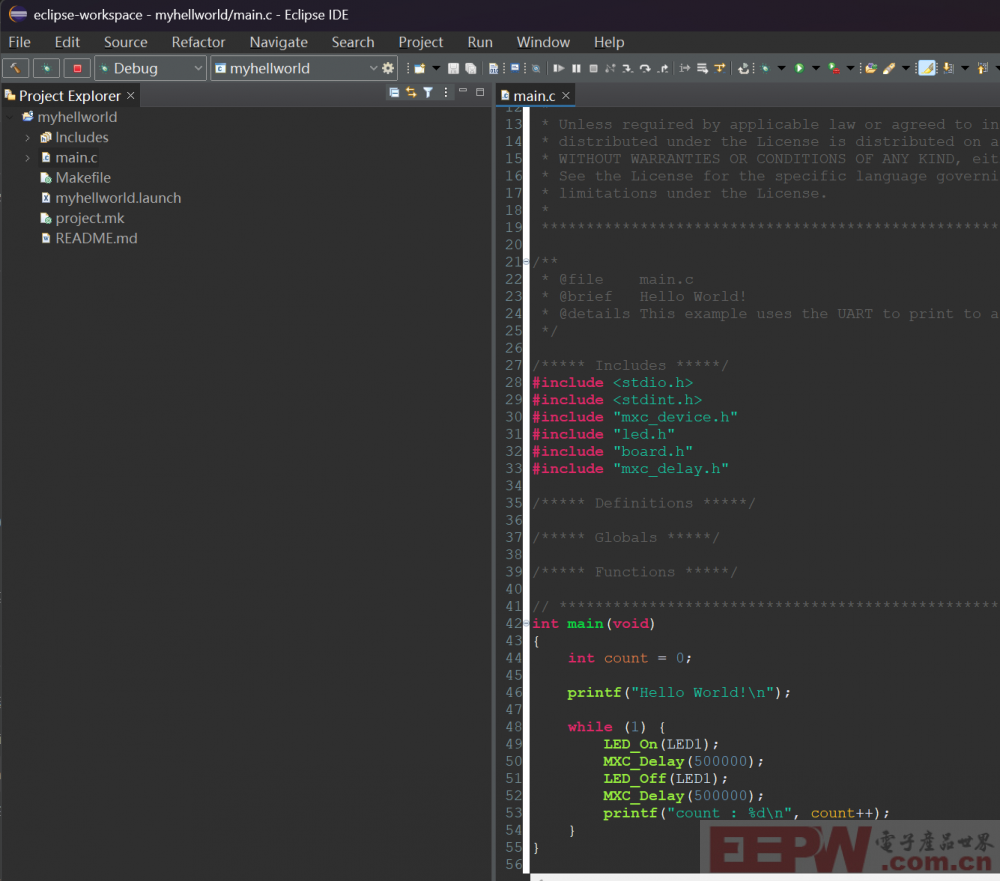1000x881 pixels.
Task: Click the green bug Debug toolbar icon
Action: [765, 68]
